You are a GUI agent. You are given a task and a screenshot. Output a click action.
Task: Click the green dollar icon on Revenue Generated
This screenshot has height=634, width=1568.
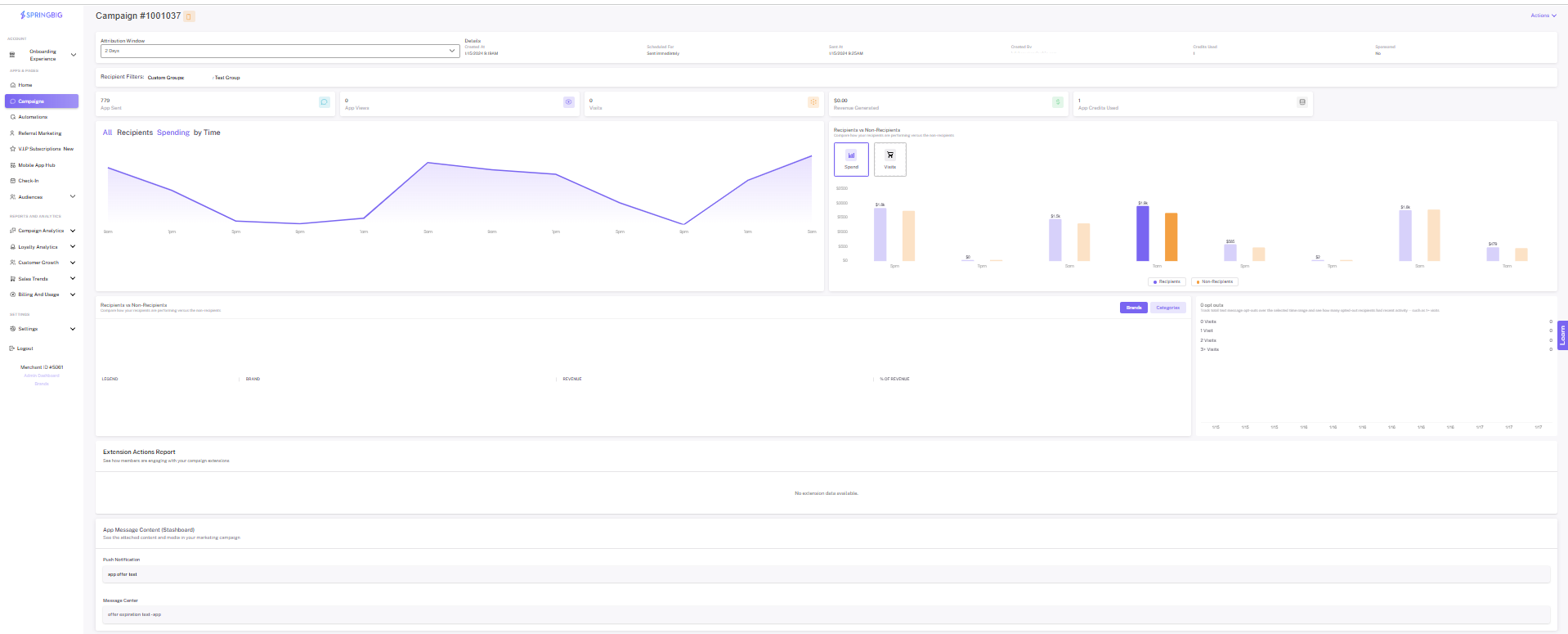click(x=1058, y=102)
